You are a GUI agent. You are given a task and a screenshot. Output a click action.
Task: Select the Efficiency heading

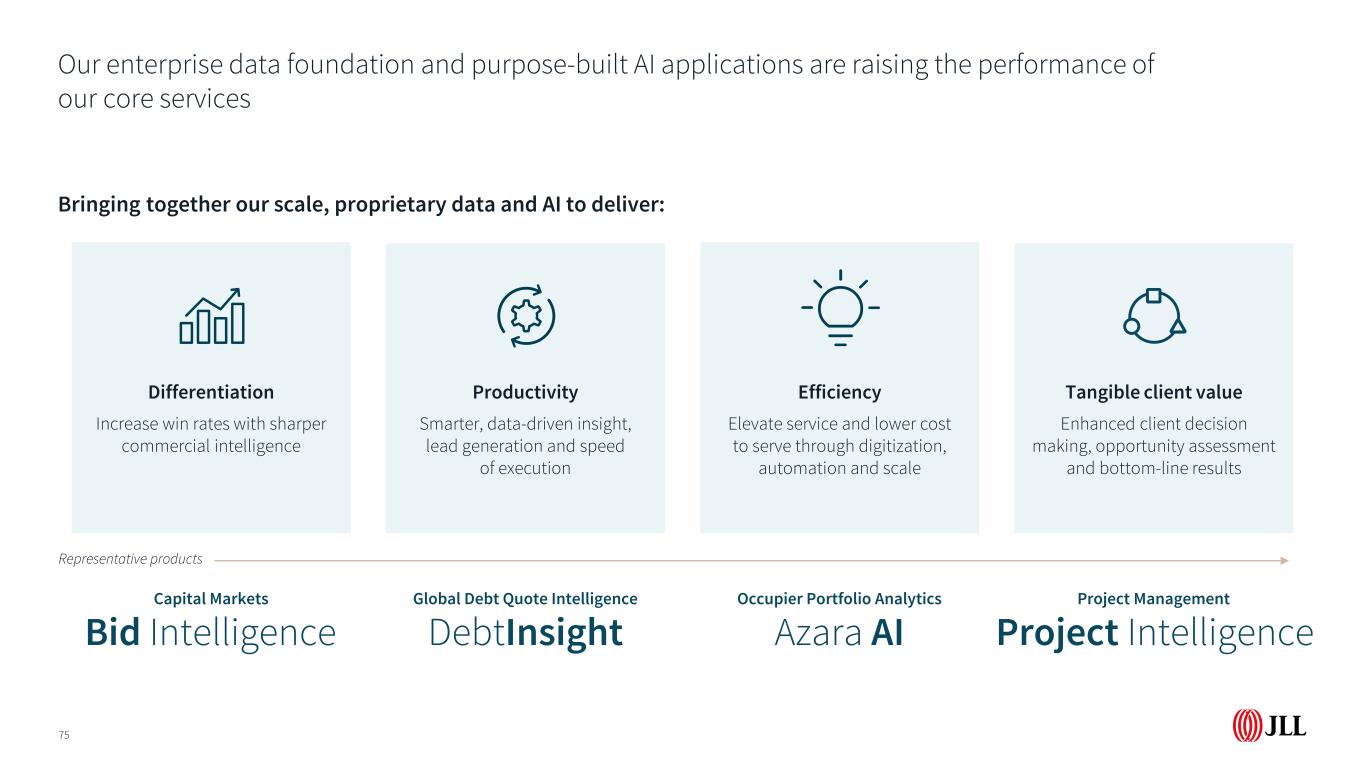(839, 392)
